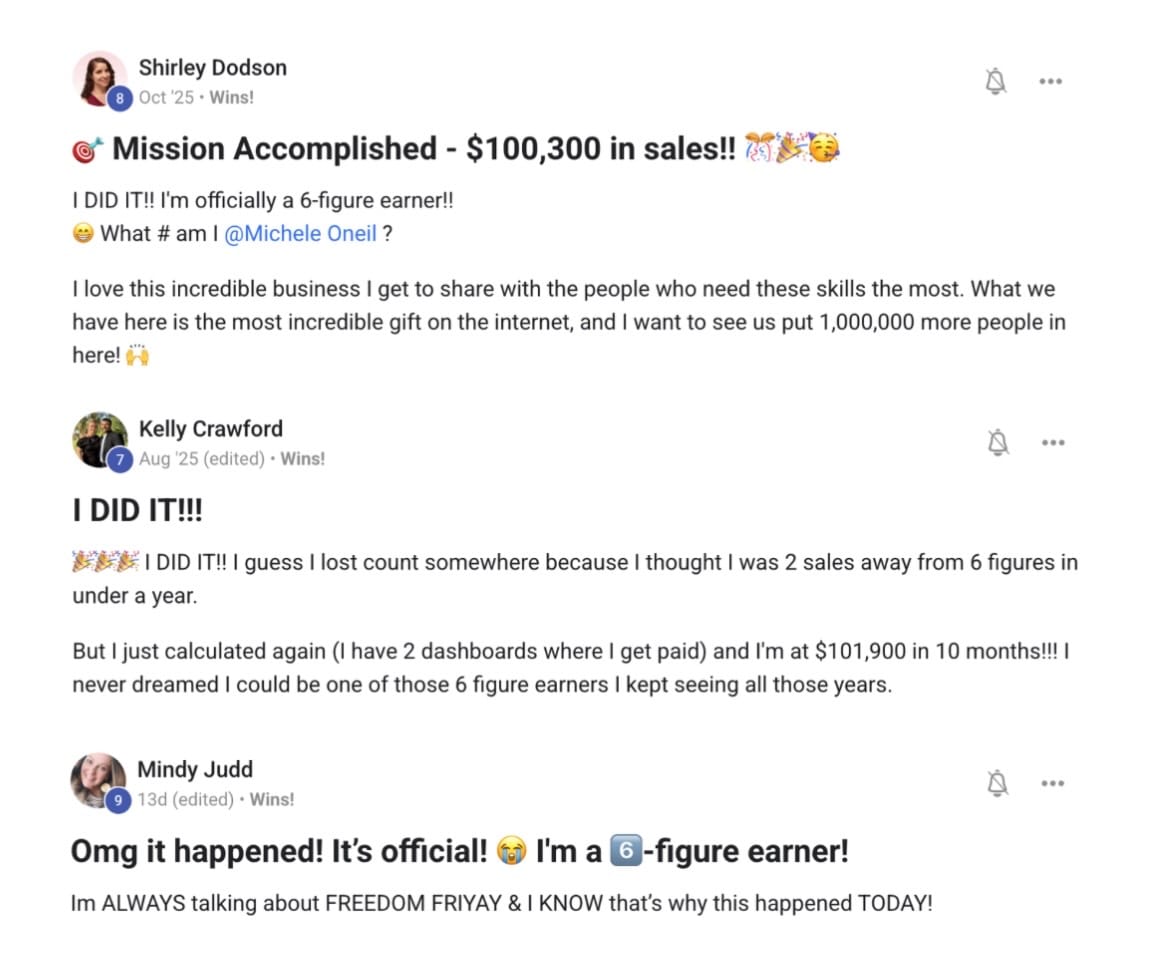Screen dimensions: 1170x980
Task: Click level 7 badge on Kelly's avatar
Action: 120,459
